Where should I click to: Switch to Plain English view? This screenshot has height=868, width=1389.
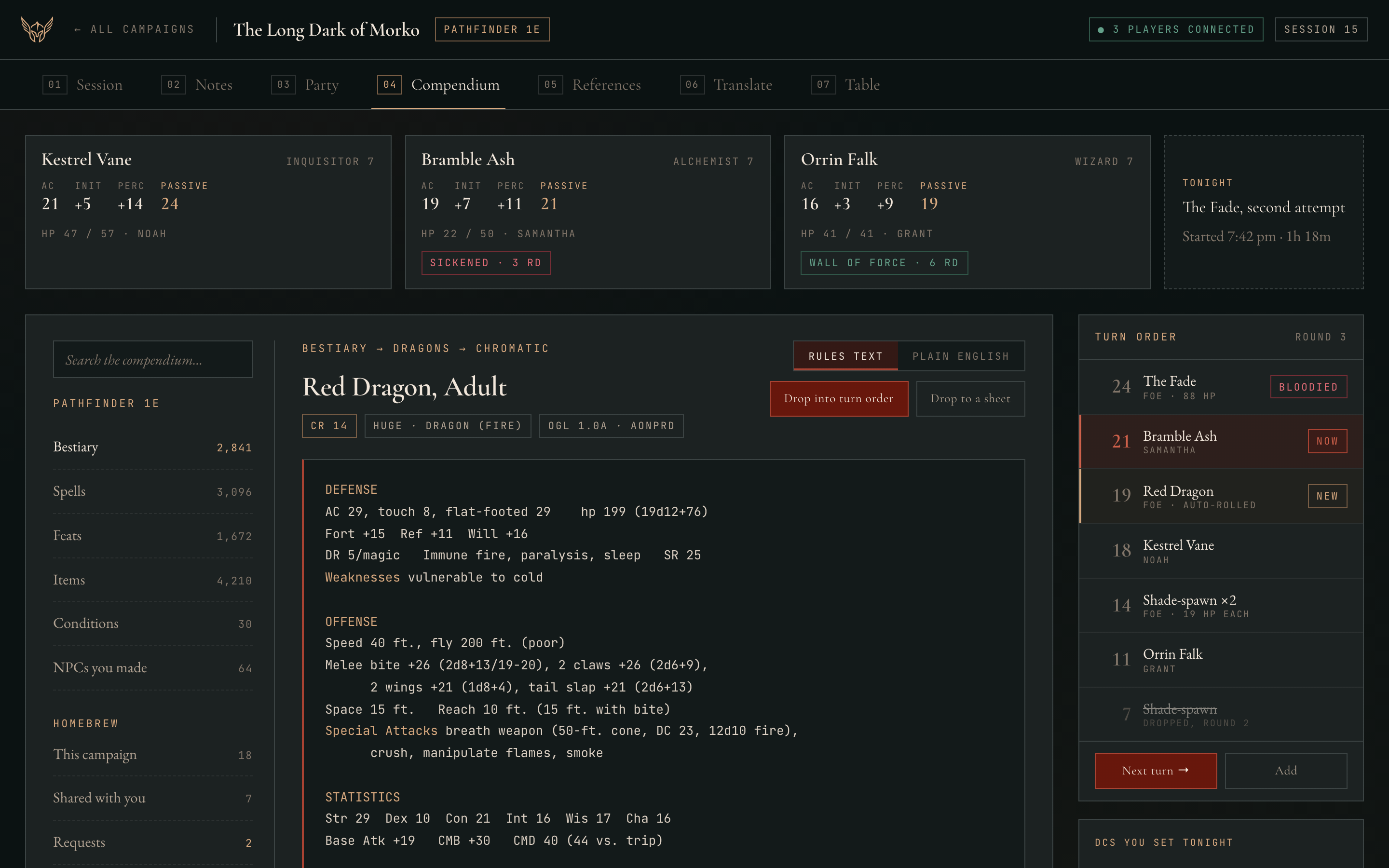[961, 356]
